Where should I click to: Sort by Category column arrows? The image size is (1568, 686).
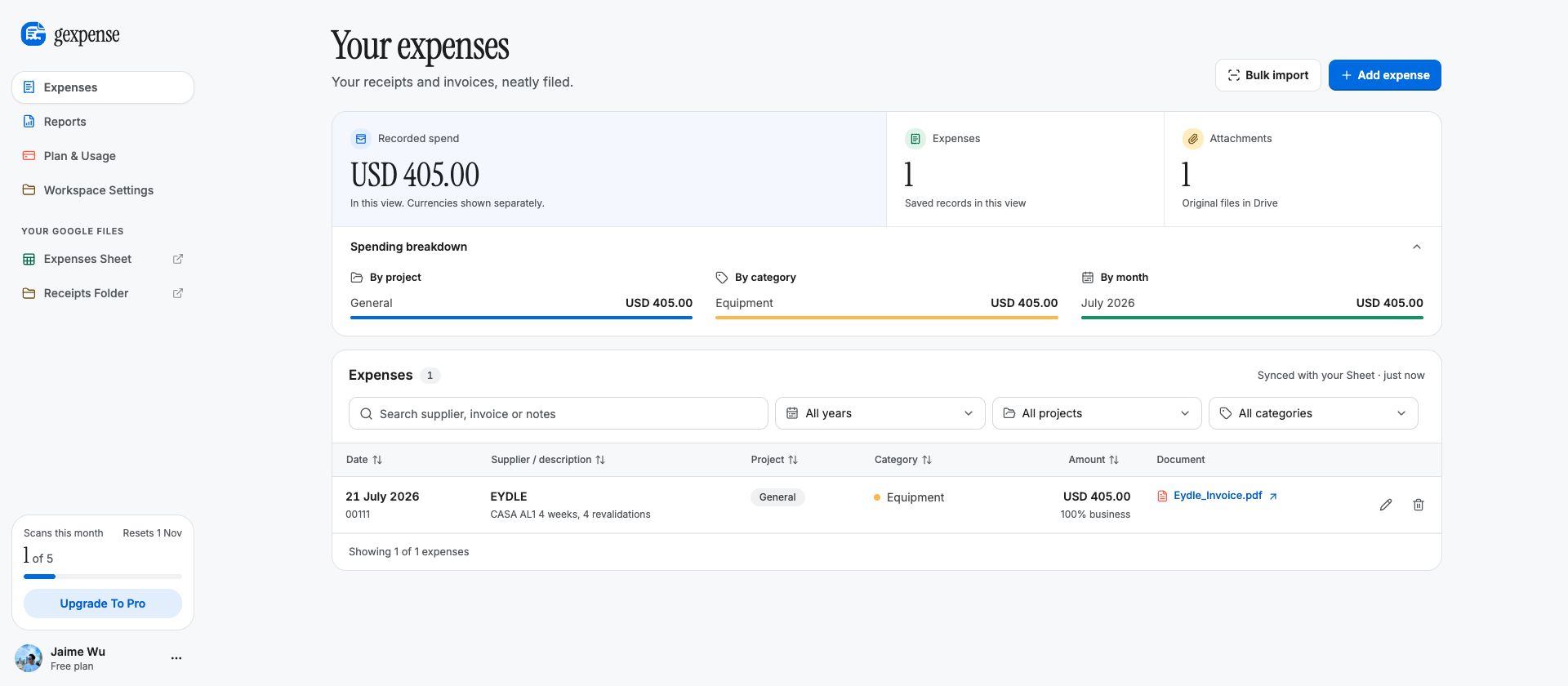[x=927, y=460]
